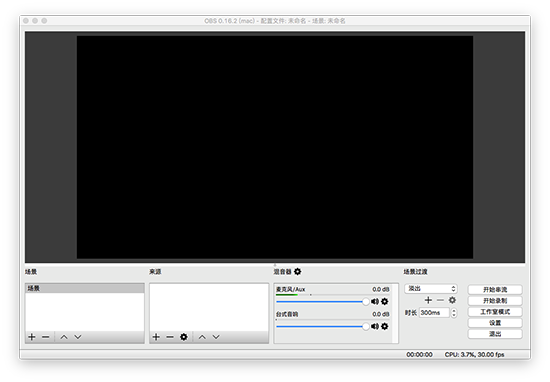The image size is (550, 382).
Task: Open the 淡出 transition dropdown
Action: (431, 289)
